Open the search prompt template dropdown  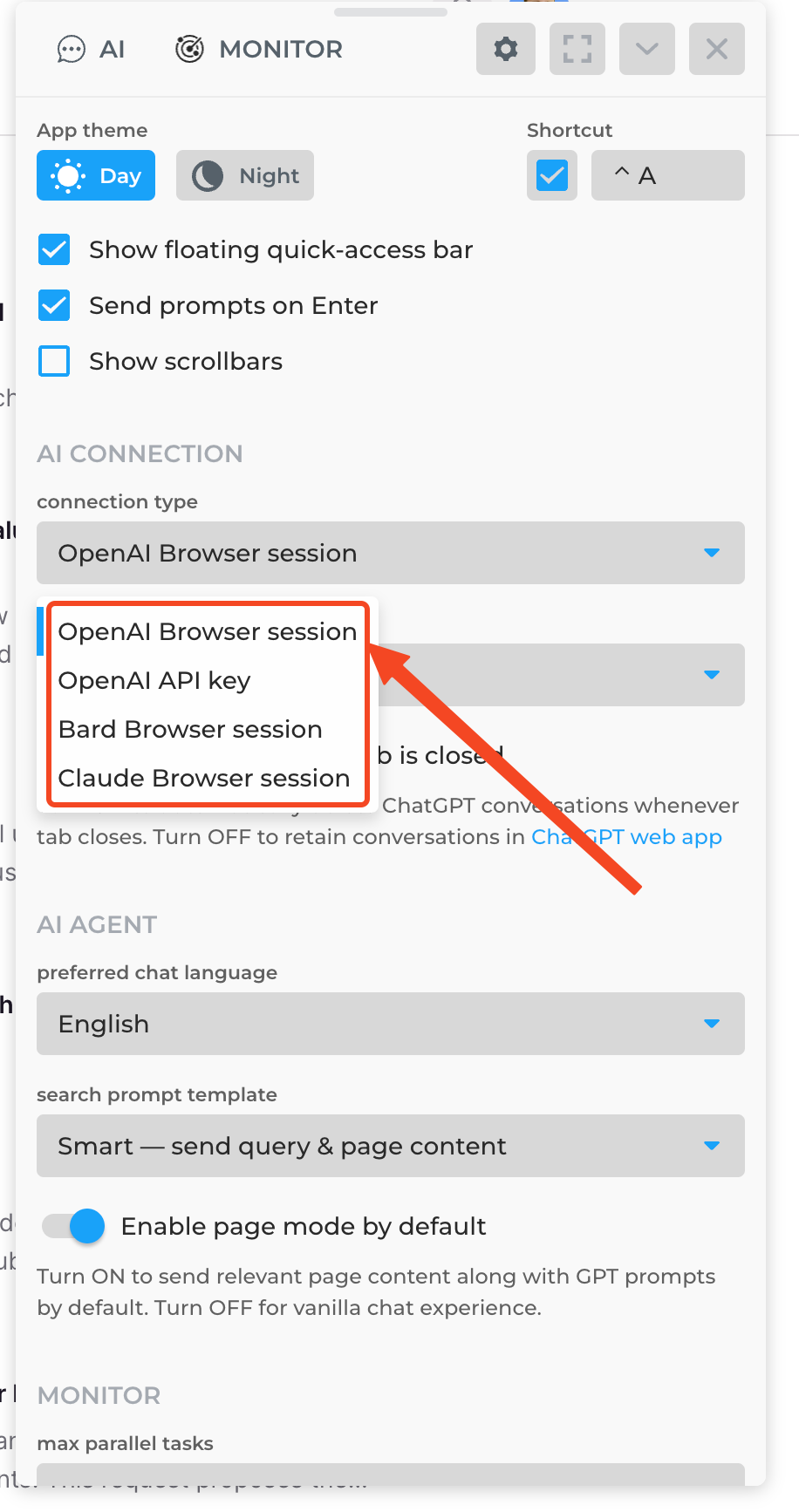tap(391, 1146)
